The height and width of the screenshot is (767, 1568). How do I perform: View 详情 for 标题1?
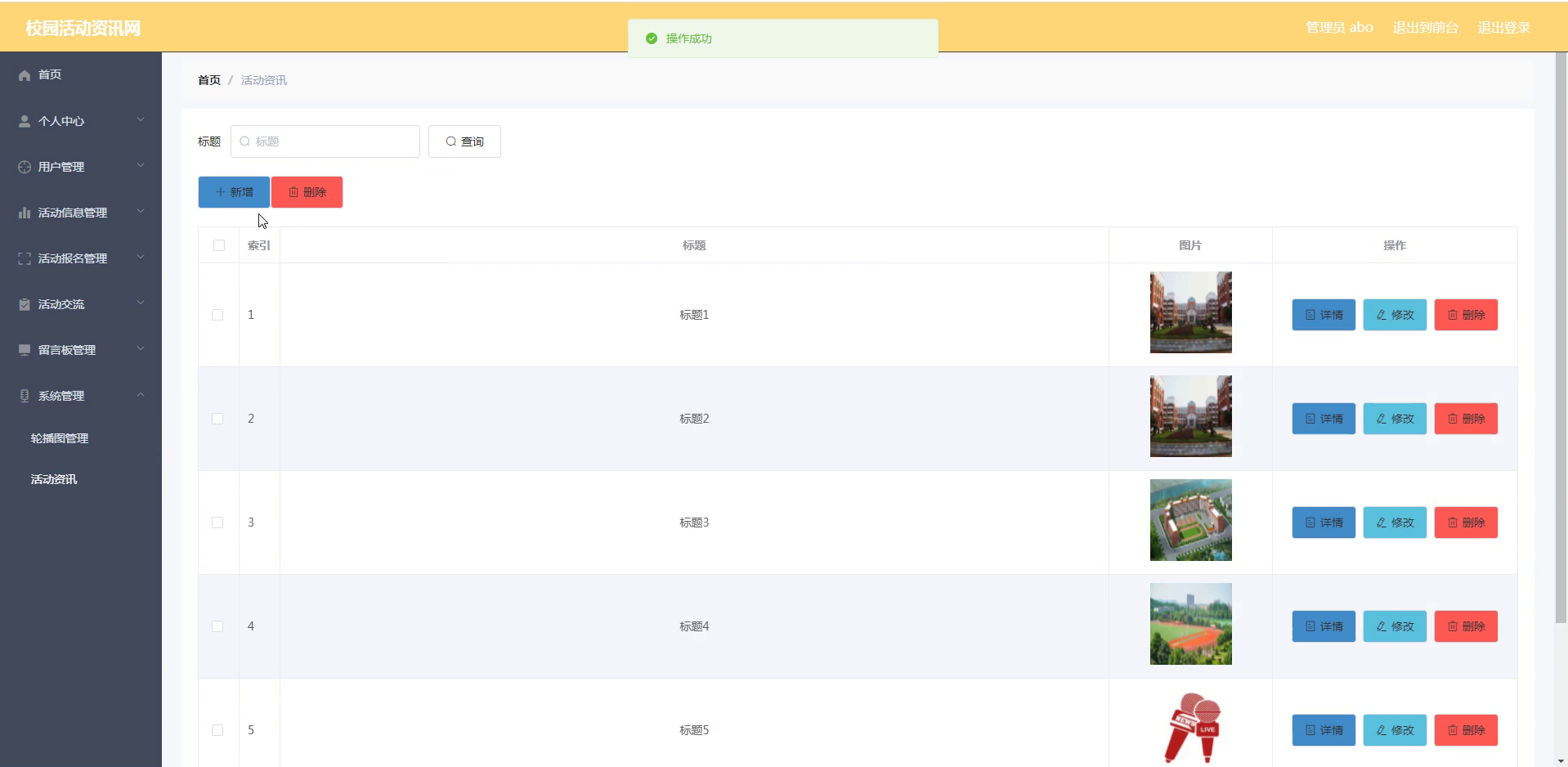(1324, 315)
